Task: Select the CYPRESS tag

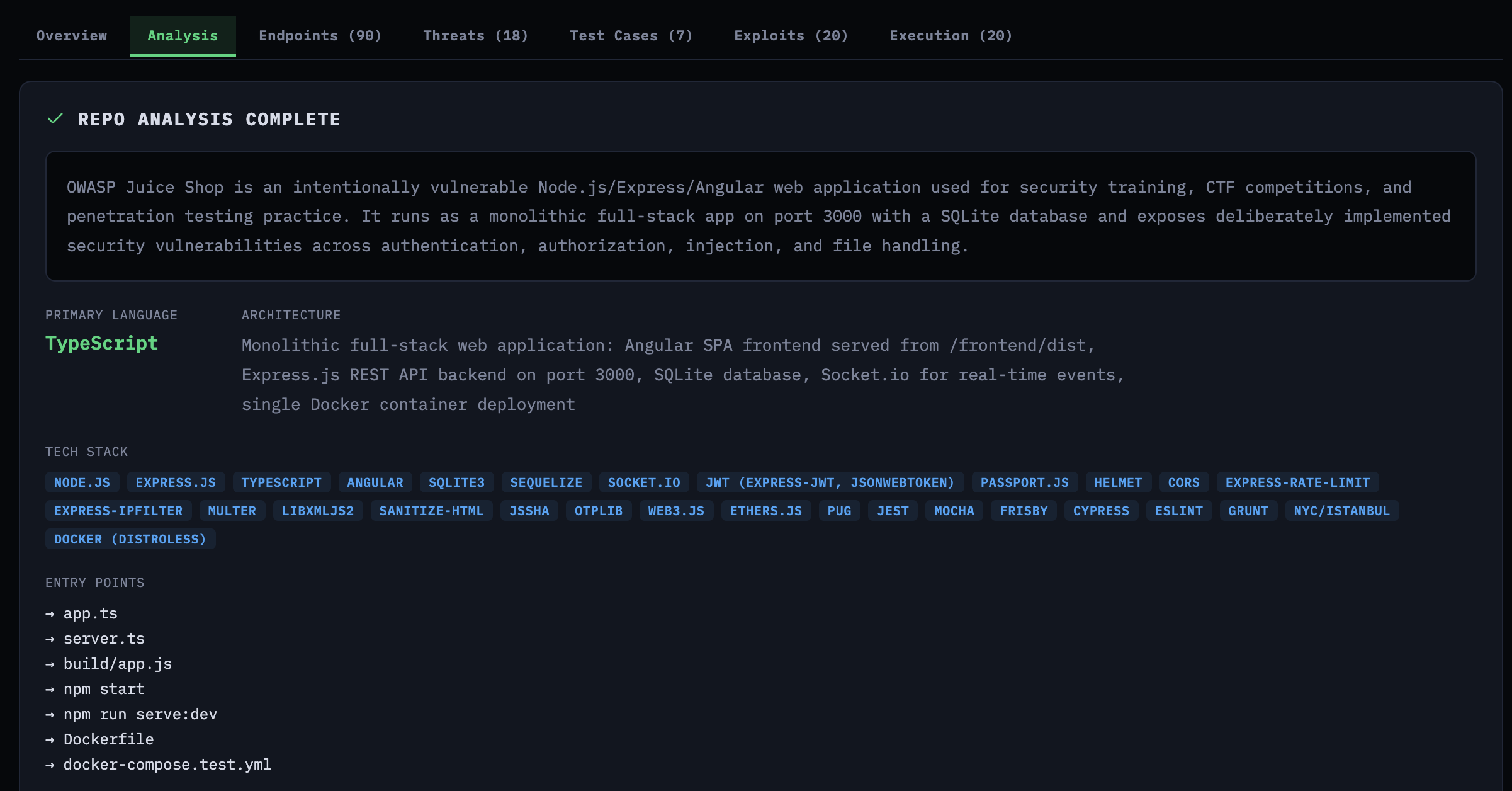Action: [1100, 511]
